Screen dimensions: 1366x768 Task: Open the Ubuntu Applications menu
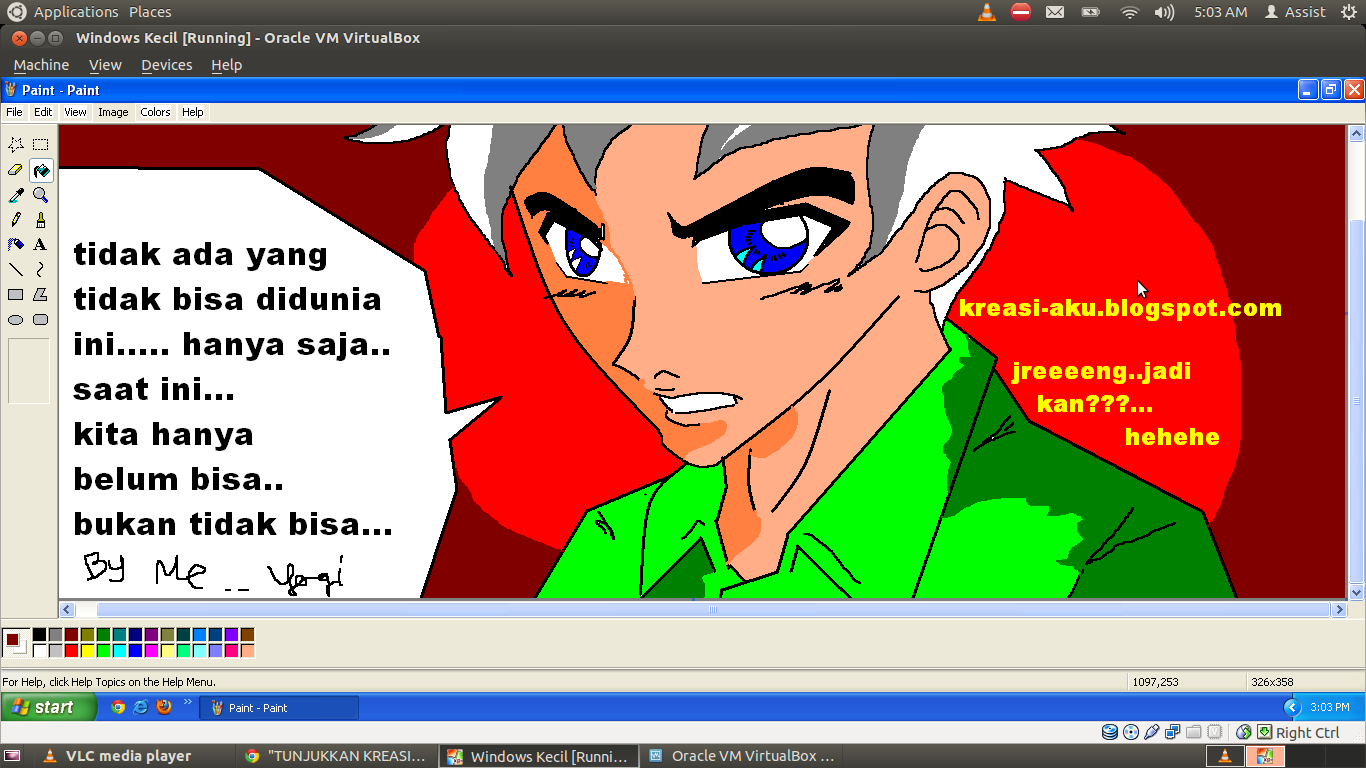76,12
